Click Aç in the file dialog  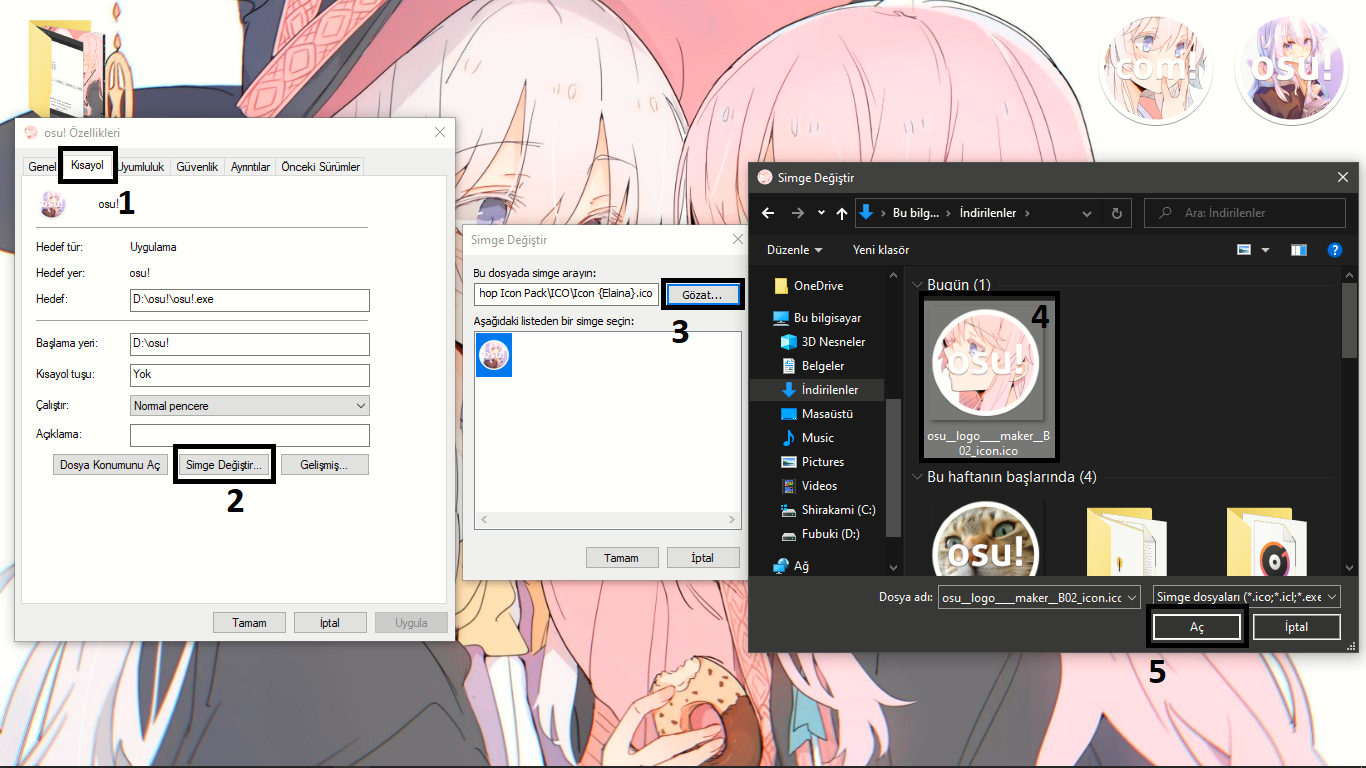pyautogui.click(x=1197, y=627)
